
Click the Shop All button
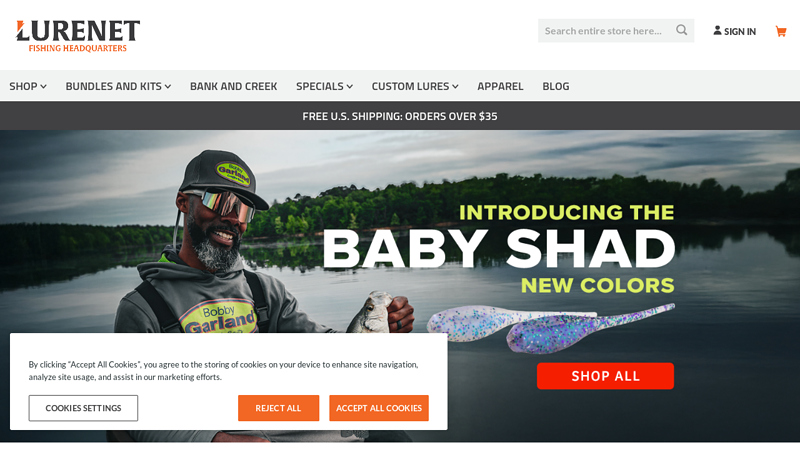coord(605,376)
